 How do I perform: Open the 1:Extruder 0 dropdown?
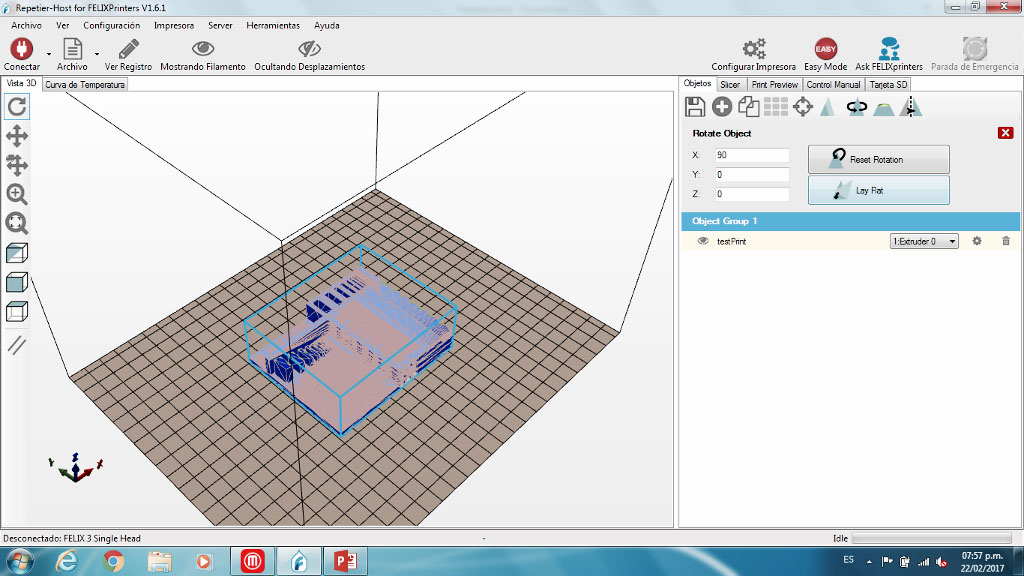coord(924,241)
